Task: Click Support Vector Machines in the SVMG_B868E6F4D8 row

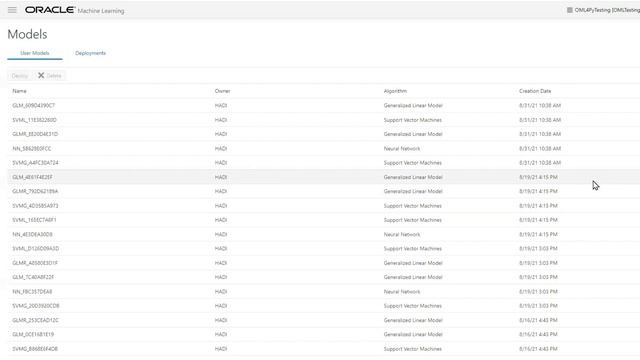Action: 413,349
